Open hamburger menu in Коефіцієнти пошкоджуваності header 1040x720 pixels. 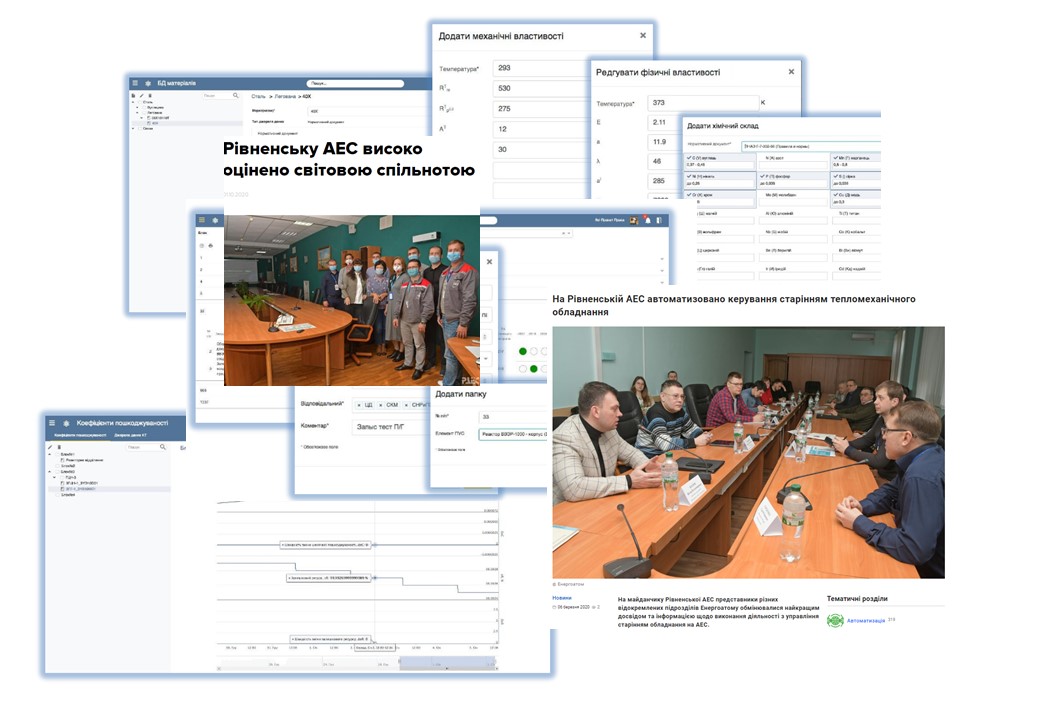pos(52,423)
